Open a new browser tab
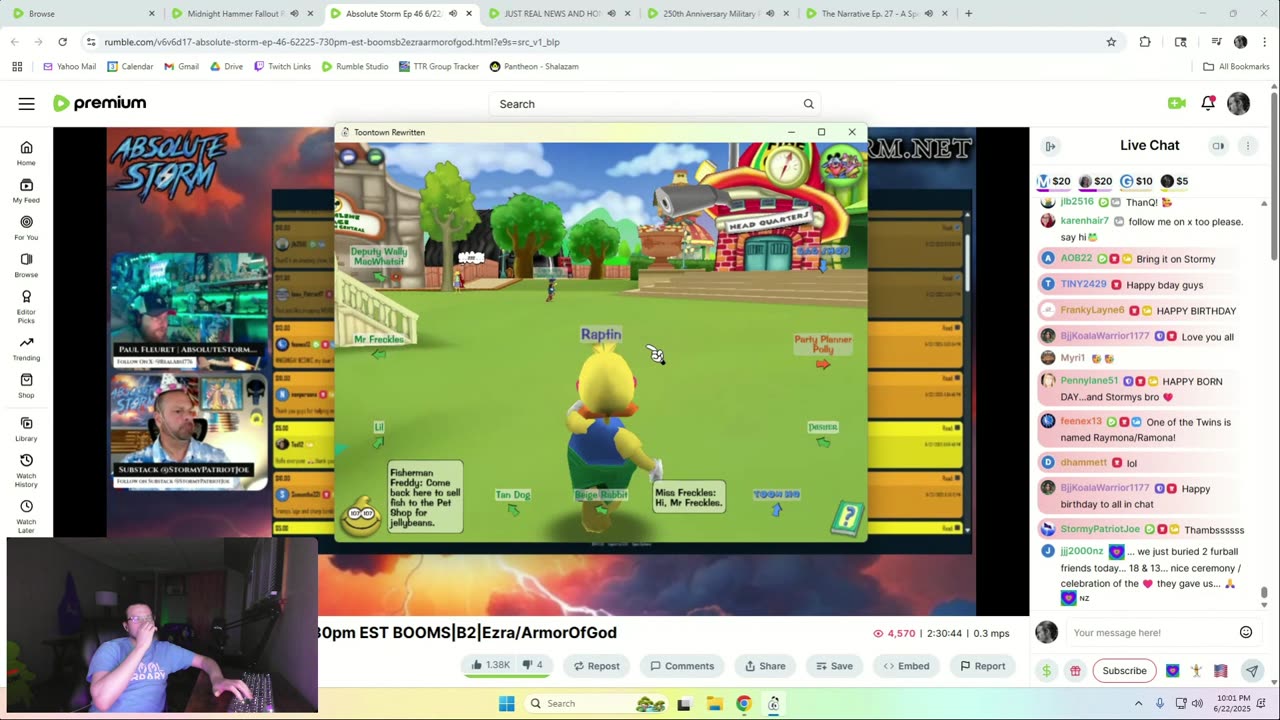 tap(968, 14)
